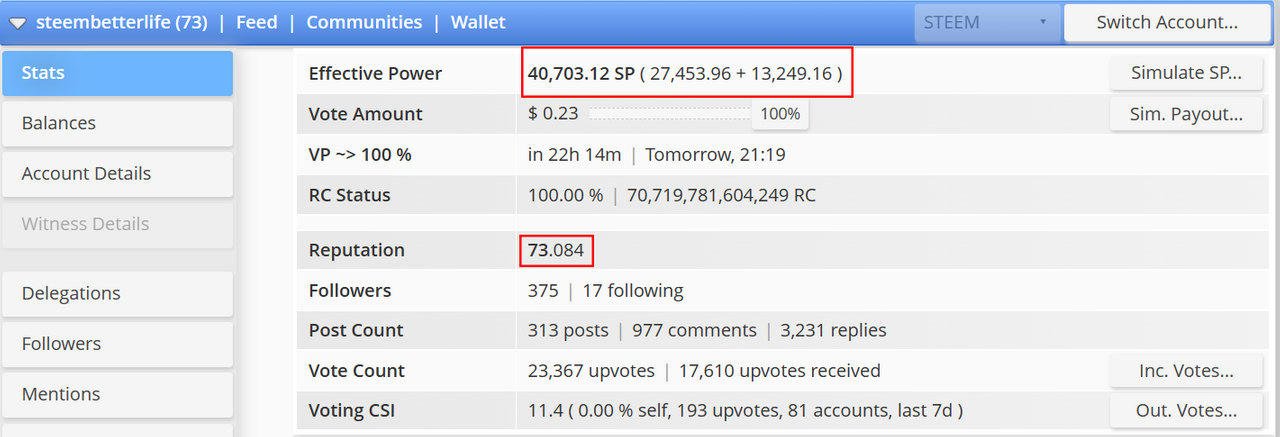Viewport: 1280px width, 437px height.
Task: Click the 73.084 reputation value
Action: point(556,250)
